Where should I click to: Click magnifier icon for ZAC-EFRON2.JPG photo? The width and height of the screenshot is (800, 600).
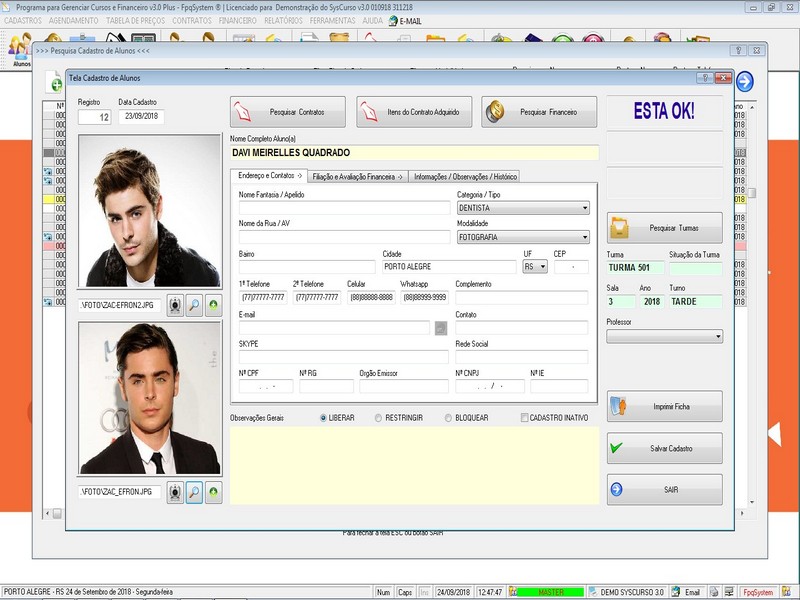(194, 305)
